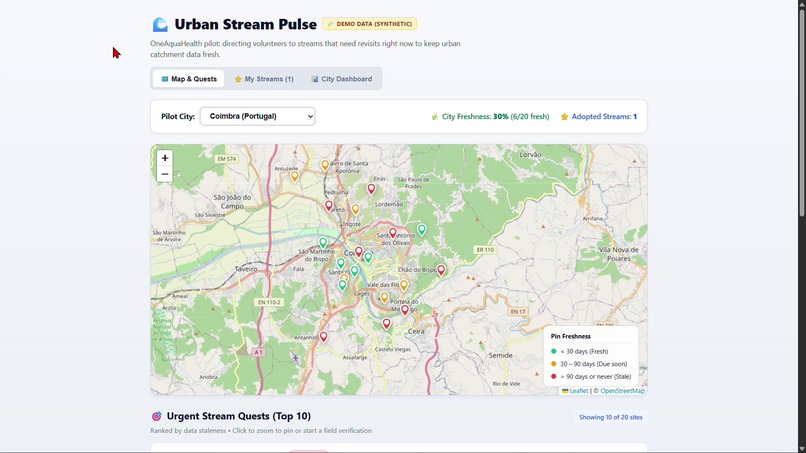Select the orange pin at Bairro de Santa Apolónia
The image size is (806, 453).
(325, 165)
